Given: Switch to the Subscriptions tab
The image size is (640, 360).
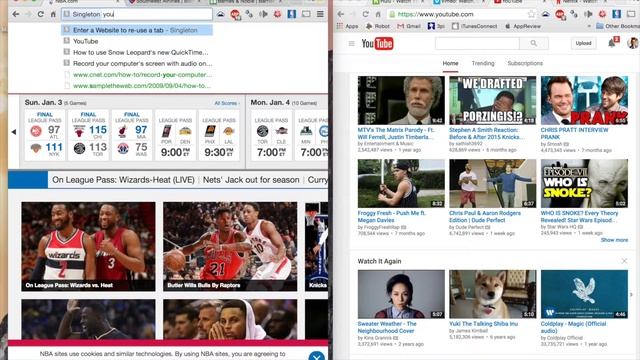Looking at the screenshot, I should [525, 63].
